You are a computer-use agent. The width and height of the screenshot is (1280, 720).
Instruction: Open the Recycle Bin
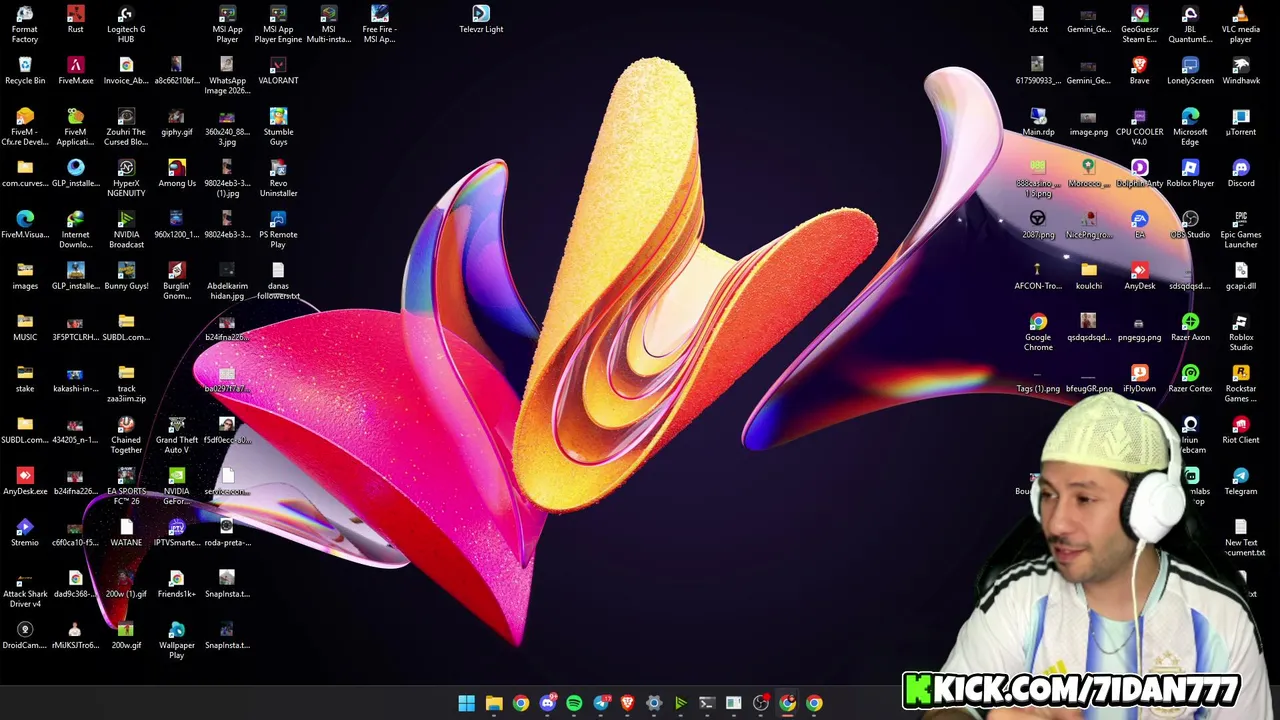25,71
